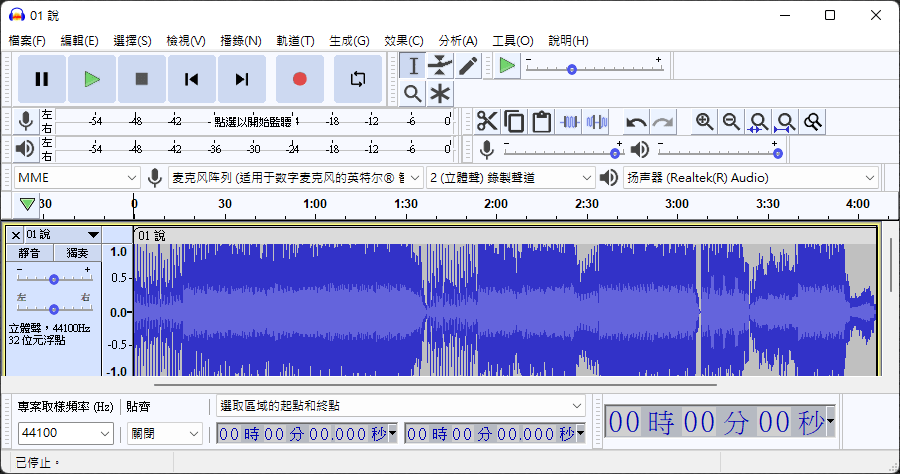Image resolution: width=900 pixels, height=474 pixels.
Task: Paste with the clipboard icon
Action: [x=542, y=122]
